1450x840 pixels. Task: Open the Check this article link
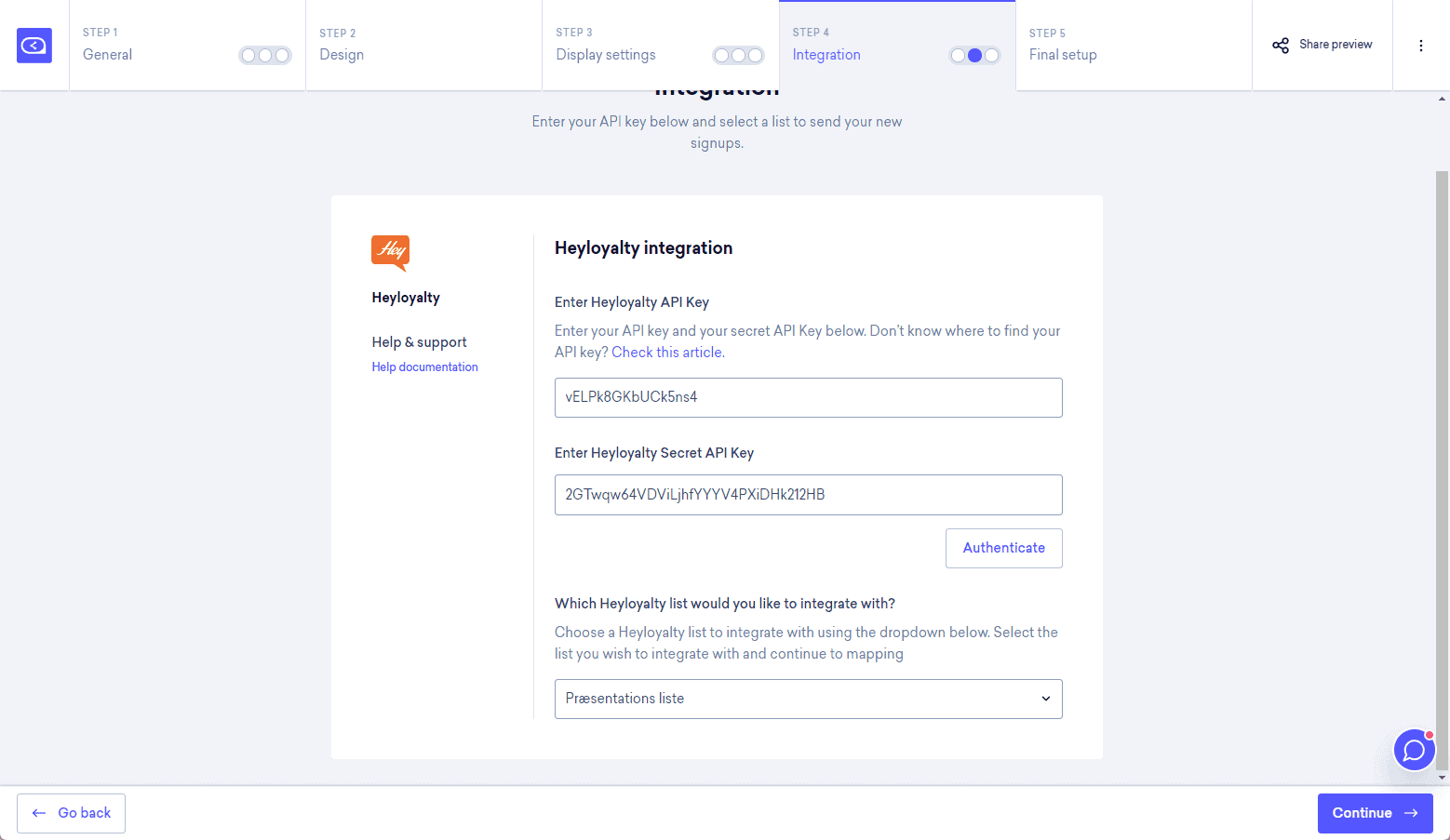click(666, 353)
